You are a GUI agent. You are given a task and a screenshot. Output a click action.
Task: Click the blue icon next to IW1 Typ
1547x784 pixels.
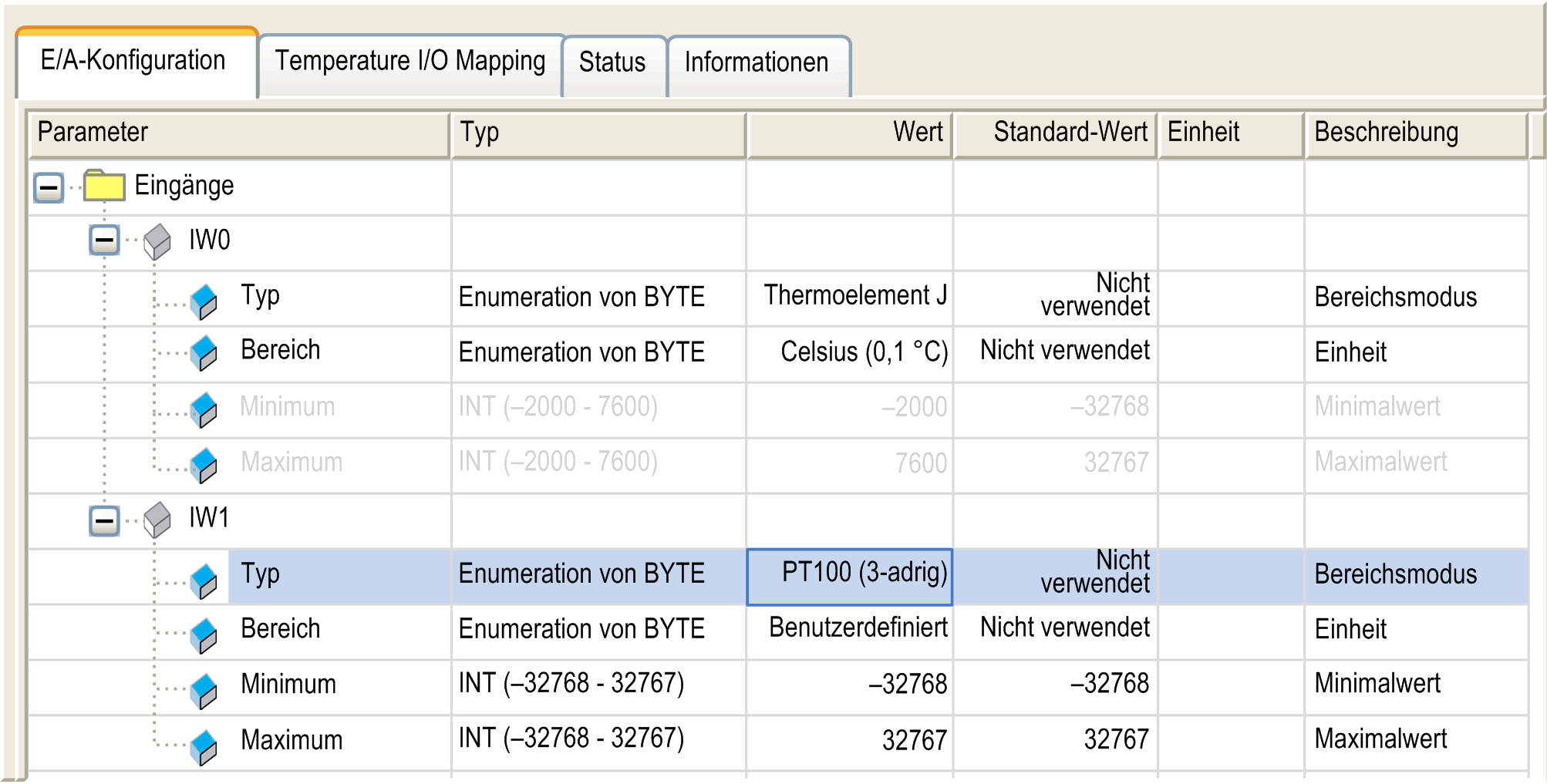click(x=204, y=580)
